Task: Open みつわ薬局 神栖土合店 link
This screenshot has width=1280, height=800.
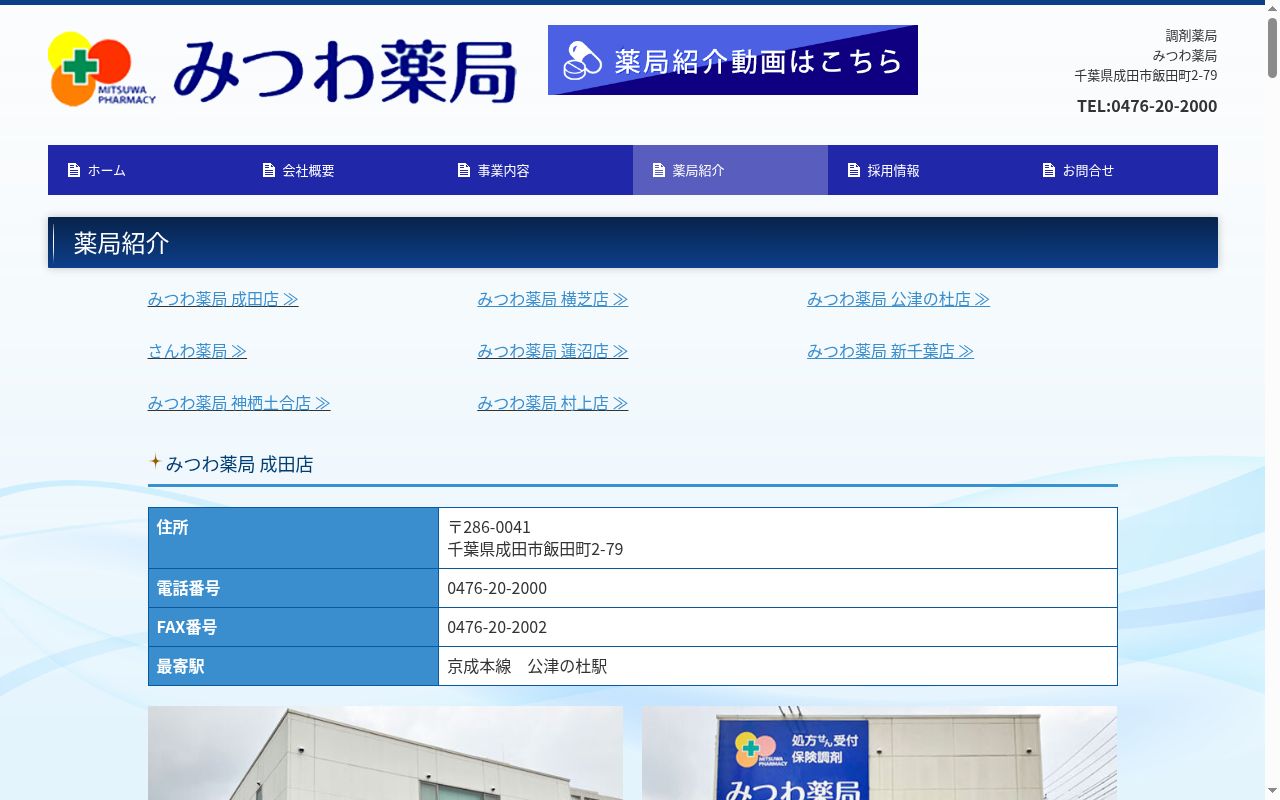Action: click(239, 403)
